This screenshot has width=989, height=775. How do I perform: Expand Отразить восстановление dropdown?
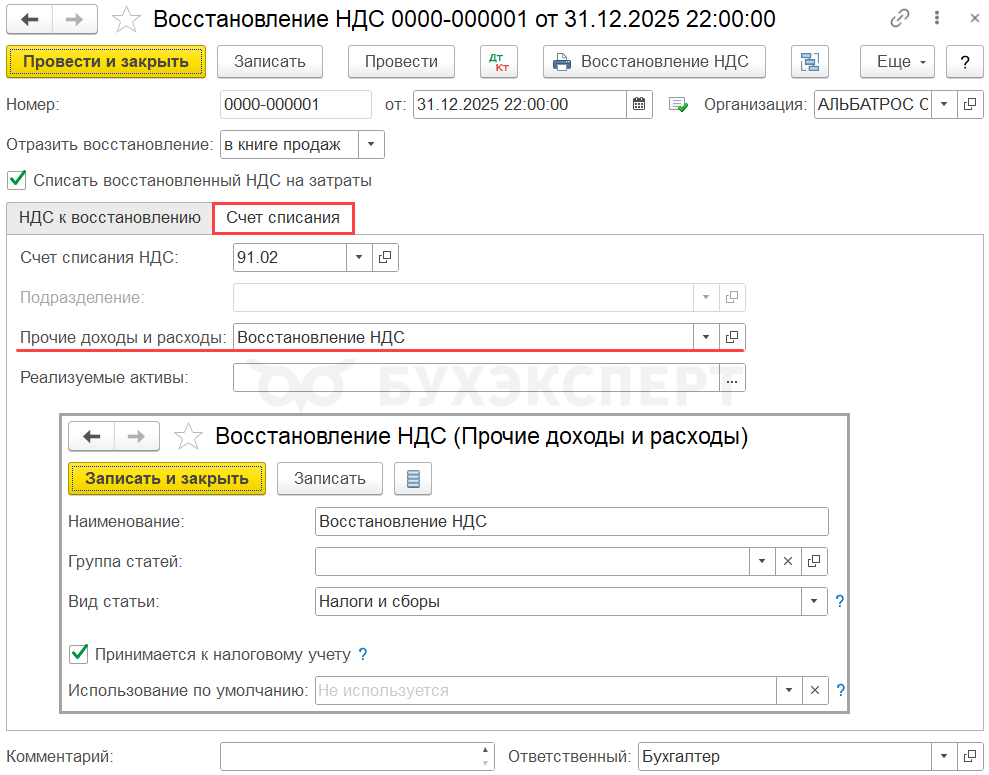pos(371,145)
